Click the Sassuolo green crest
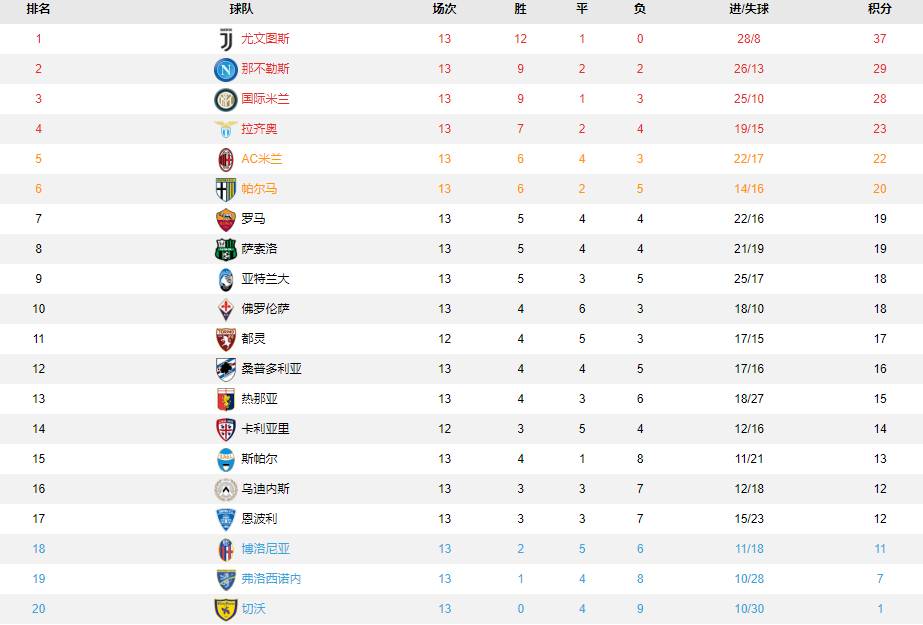 point(225,250)
